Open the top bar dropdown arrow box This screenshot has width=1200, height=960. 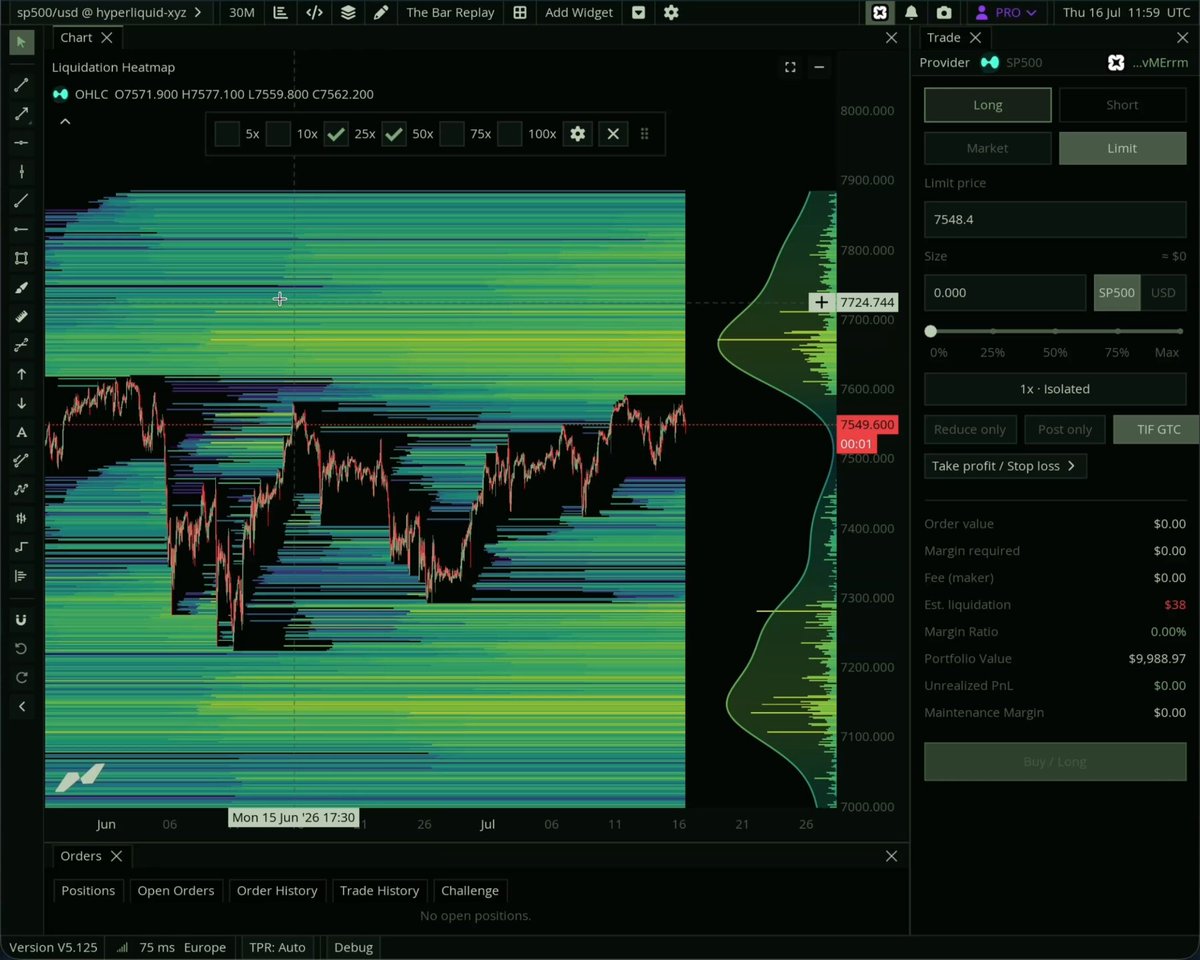[x=639, y=13]
